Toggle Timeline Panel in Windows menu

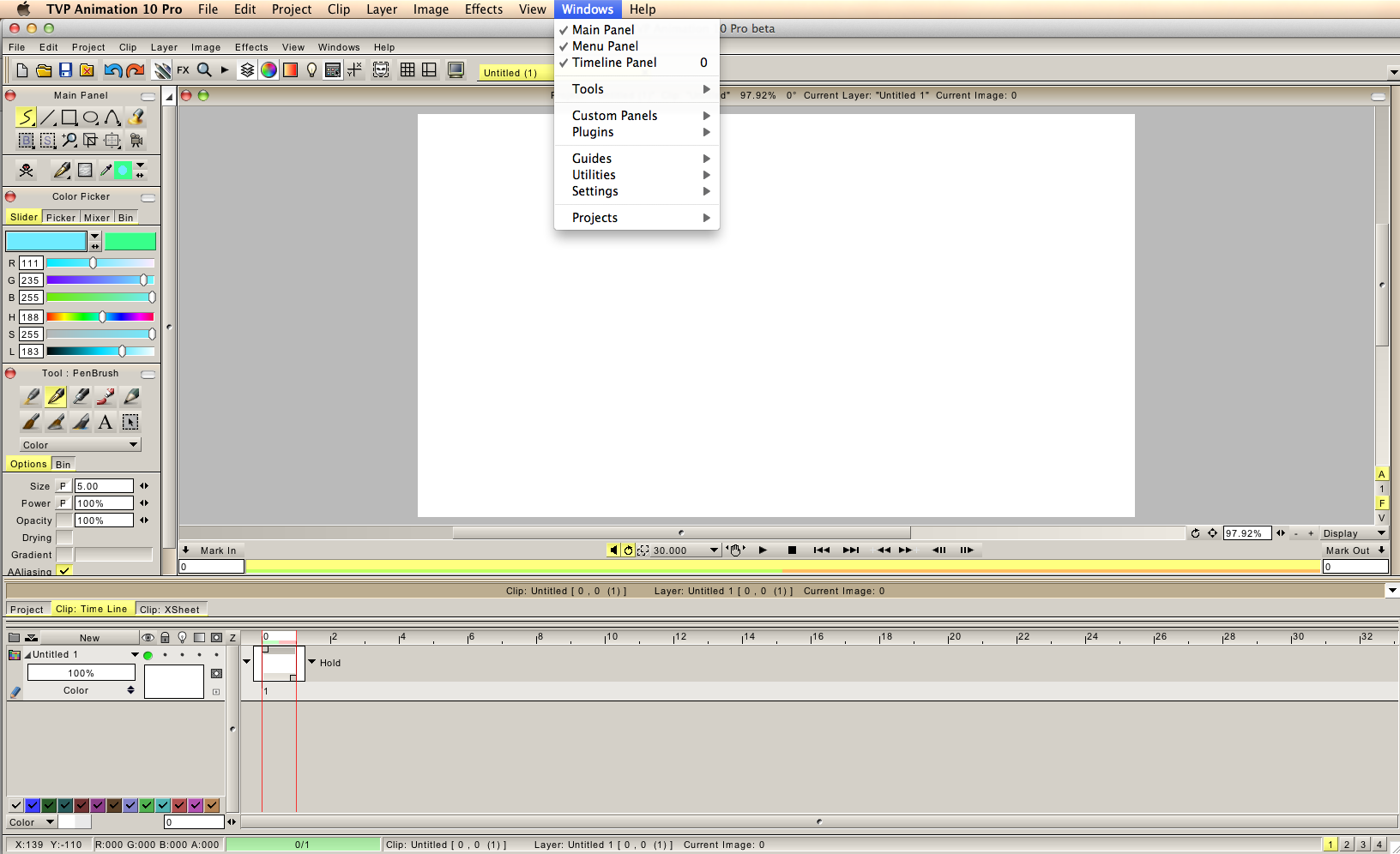coord(637,63)
